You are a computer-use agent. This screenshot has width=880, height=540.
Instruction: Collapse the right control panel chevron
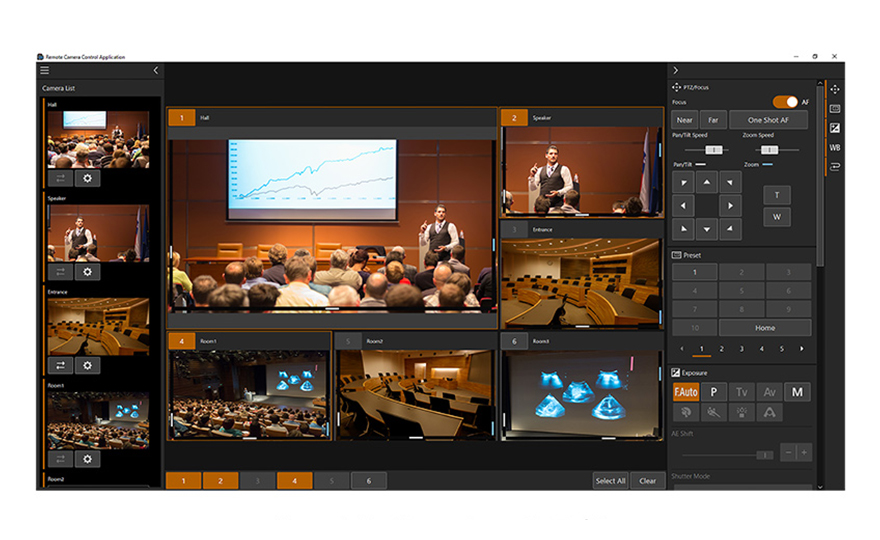tap(676, 71)
